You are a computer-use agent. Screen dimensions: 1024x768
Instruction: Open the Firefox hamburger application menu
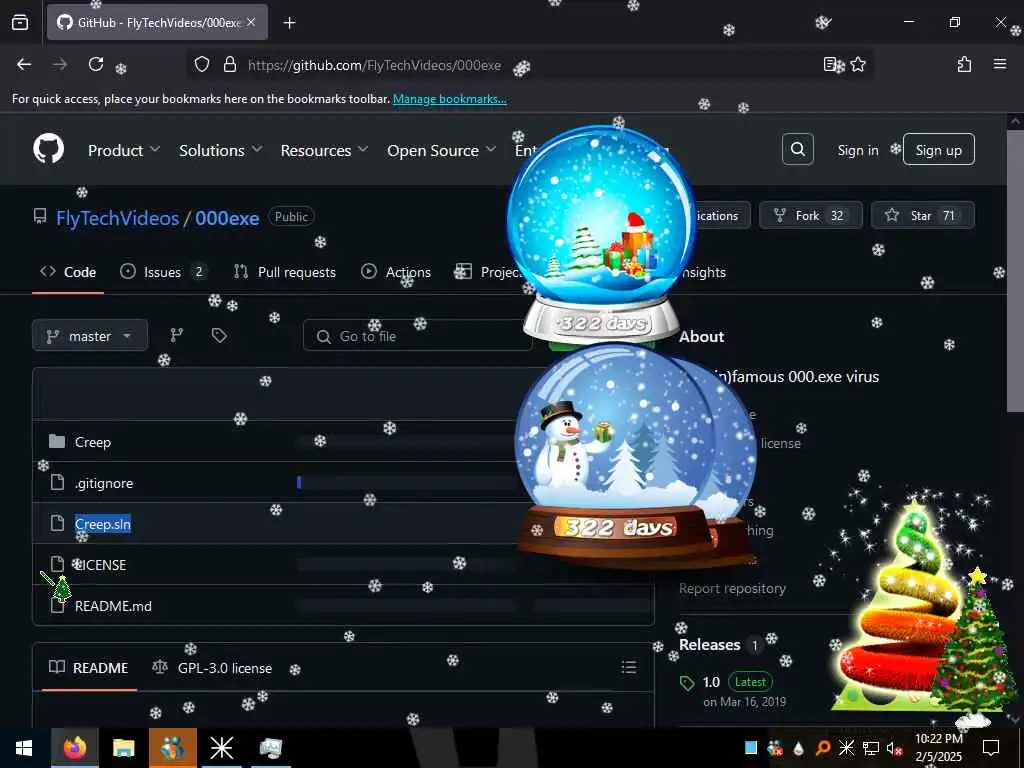1000,65
